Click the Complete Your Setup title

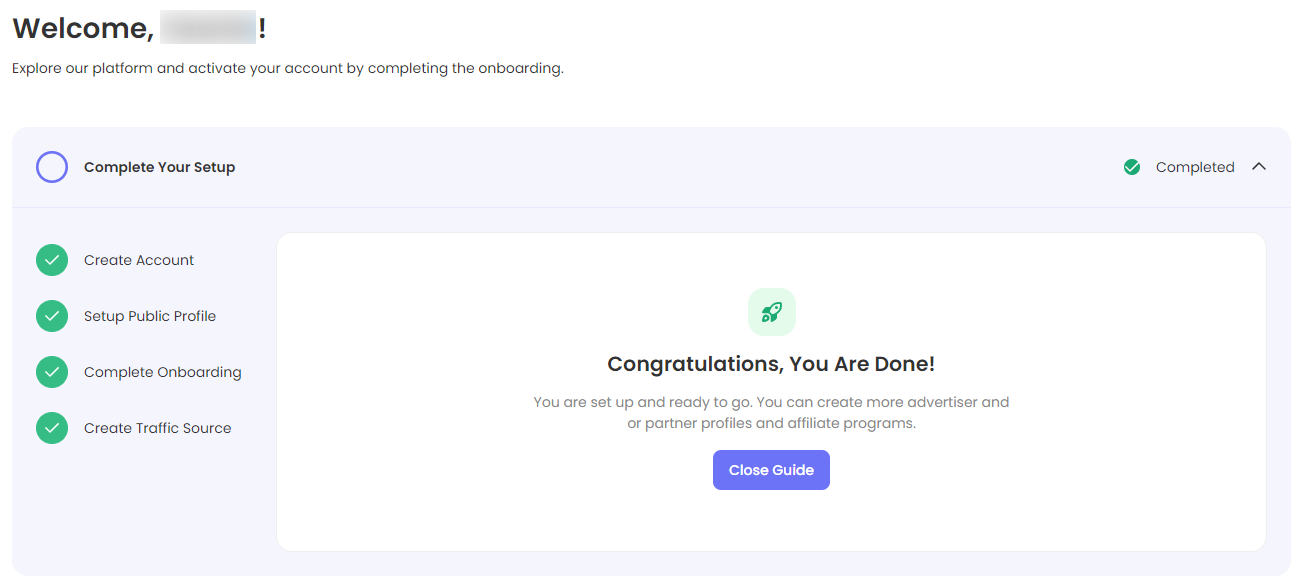pos(160,167)
